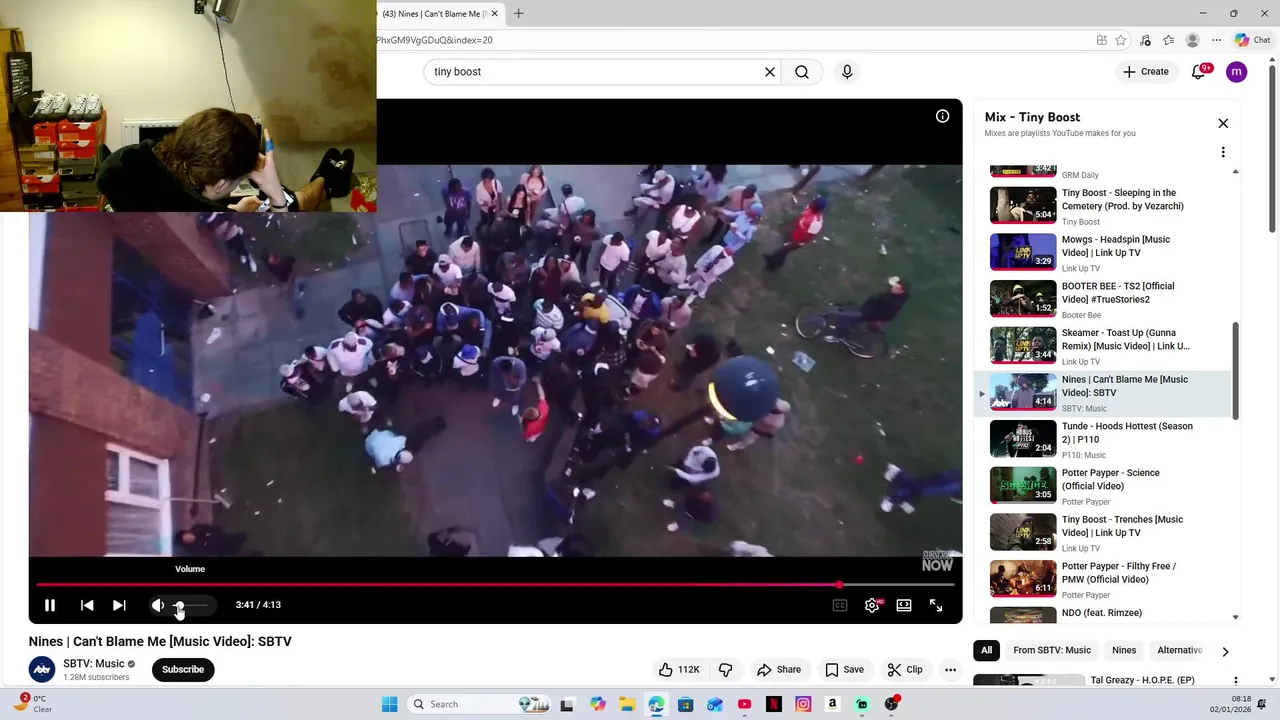Viewport: 1280px width, 720px height.
Task: Subscribe to SBTV: Music
Action: click(183, 669)
